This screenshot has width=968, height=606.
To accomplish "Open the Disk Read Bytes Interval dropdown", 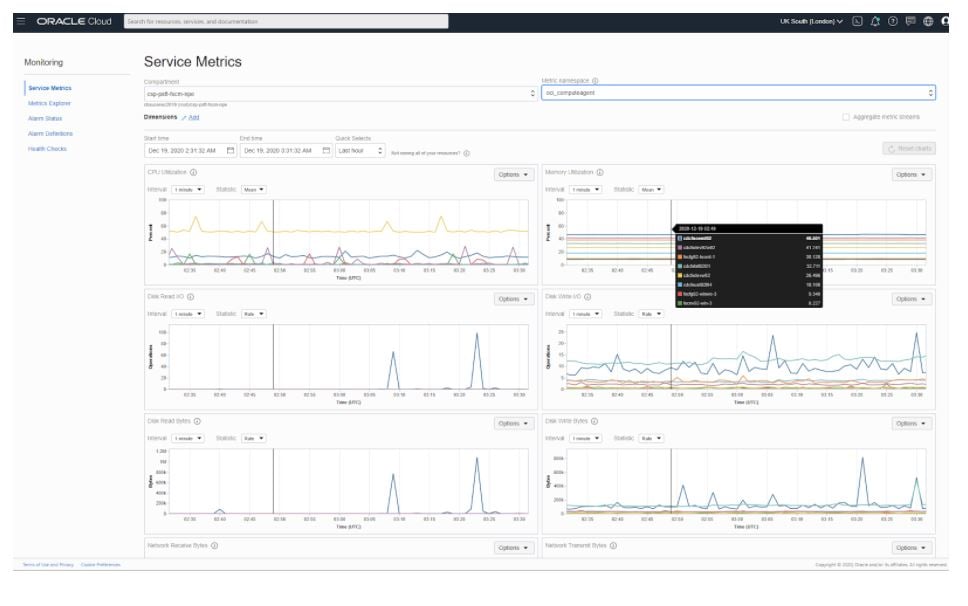I will (x=188, y=438).
